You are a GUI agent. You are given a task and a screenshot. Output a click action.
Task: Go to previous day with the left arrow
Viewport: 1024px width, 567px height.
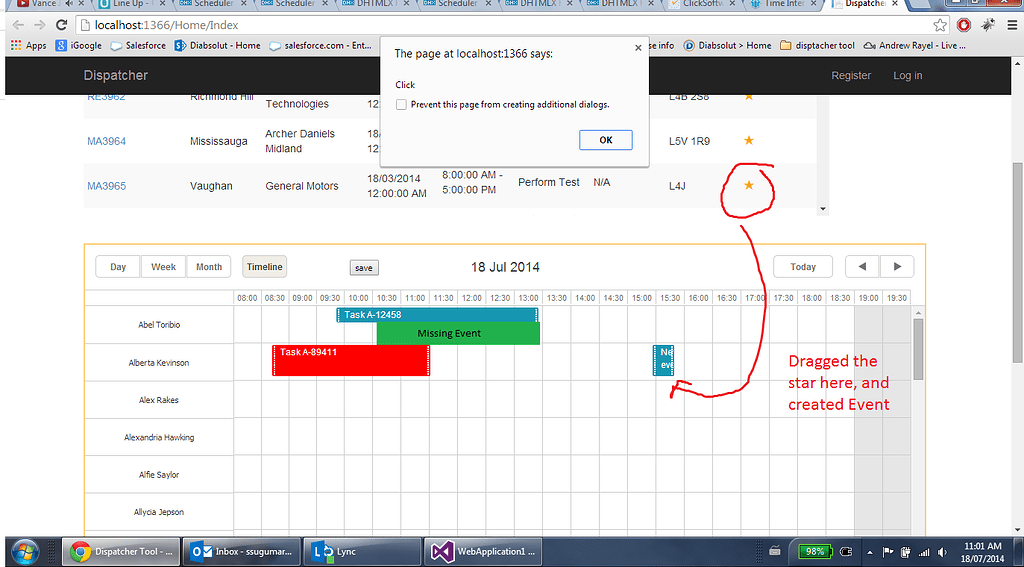point(863,267)
